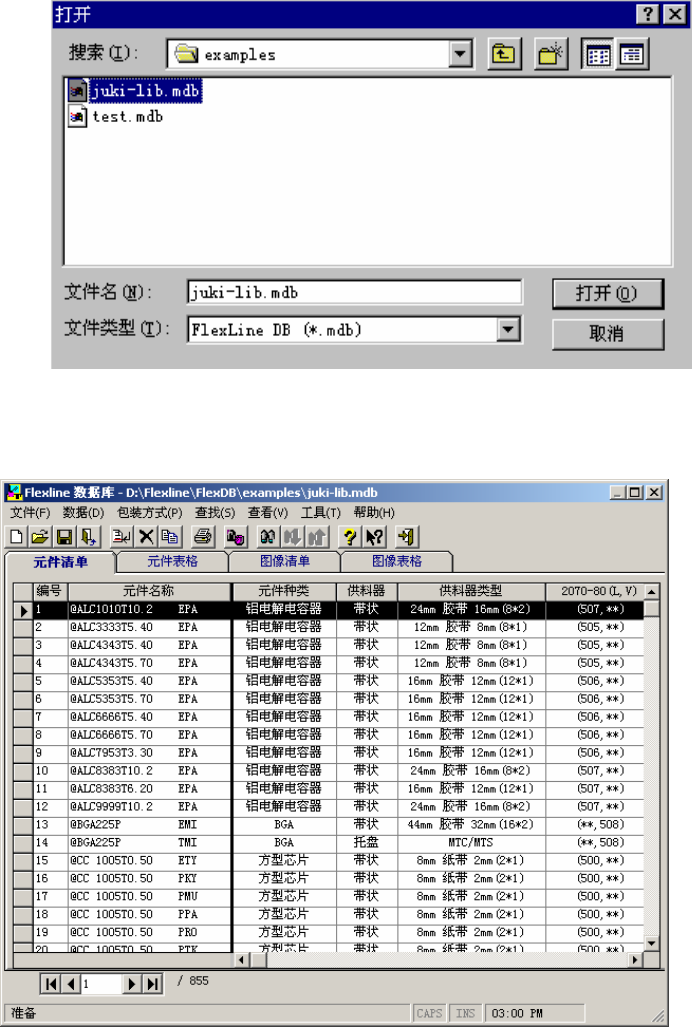Click the yellow question mark Help icon
692x1027 pixels.
click(350, 537)
